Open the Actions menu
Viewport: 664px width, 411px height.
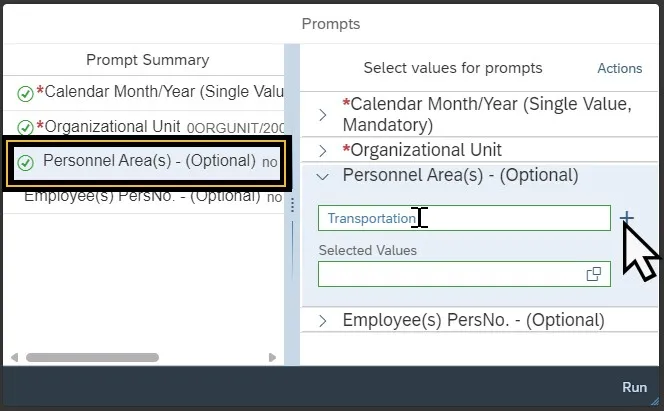[619, 69]
